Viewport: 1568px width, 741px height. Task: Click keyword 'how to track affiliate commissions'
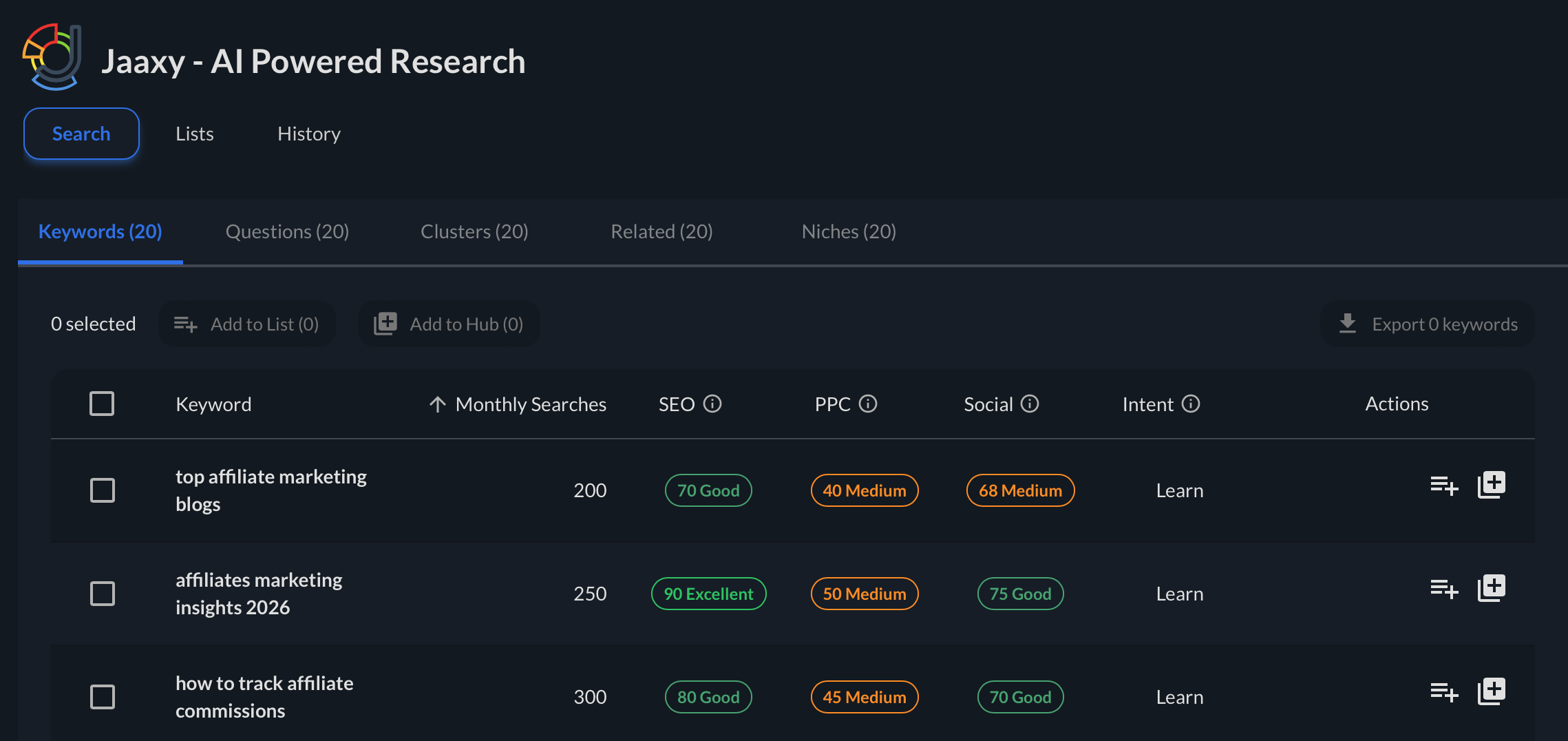[x=264, y=697]
